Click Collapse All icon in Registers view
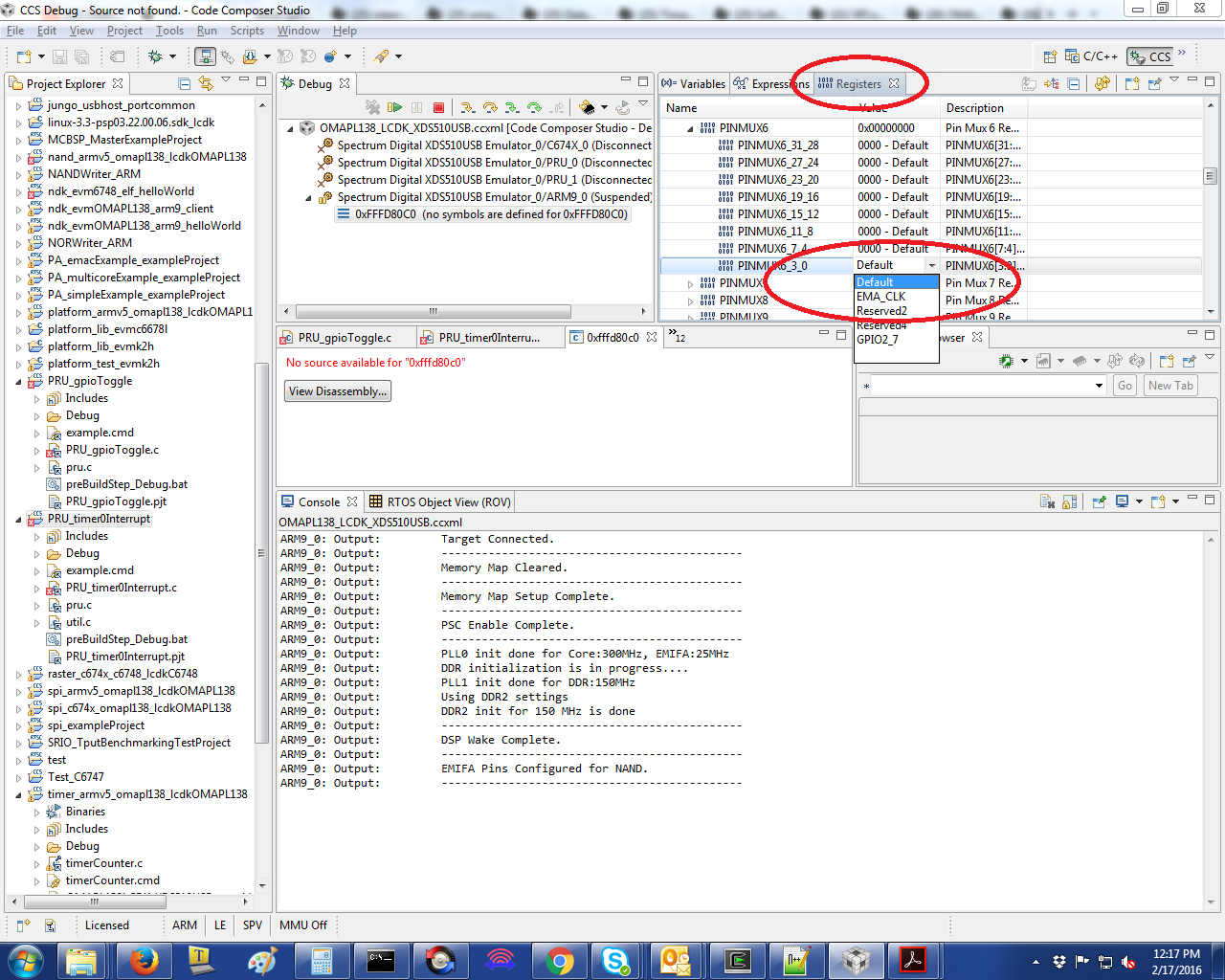 click(x=1074, y=83)
